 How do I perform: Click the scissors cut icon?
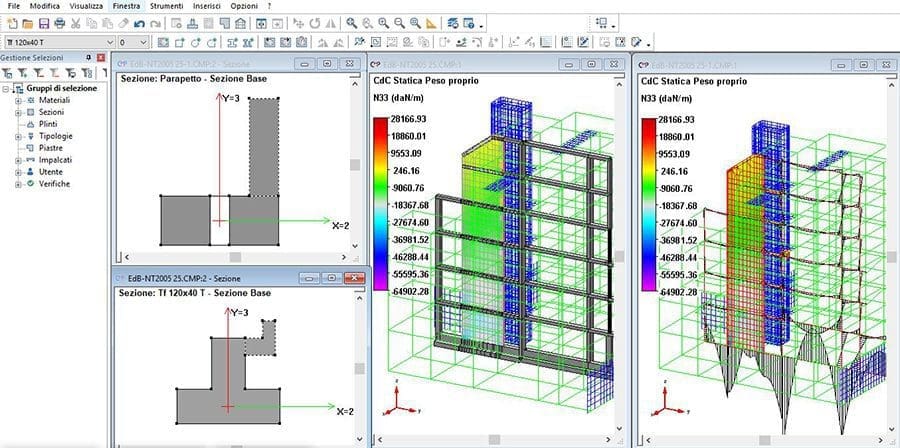[75, 24]
